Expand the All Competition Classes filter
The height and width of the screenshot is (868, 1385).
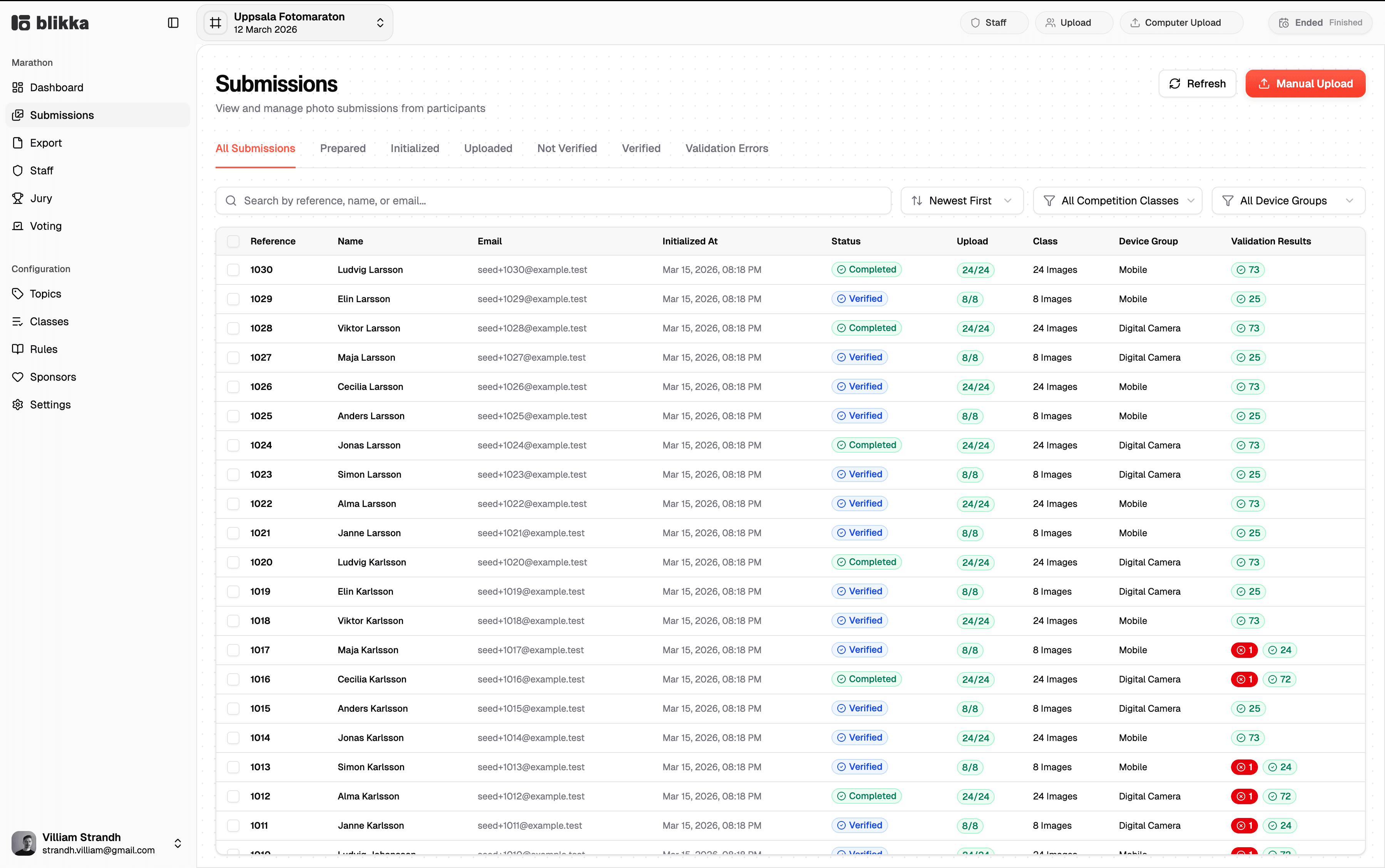click(x=1117, y=200)
